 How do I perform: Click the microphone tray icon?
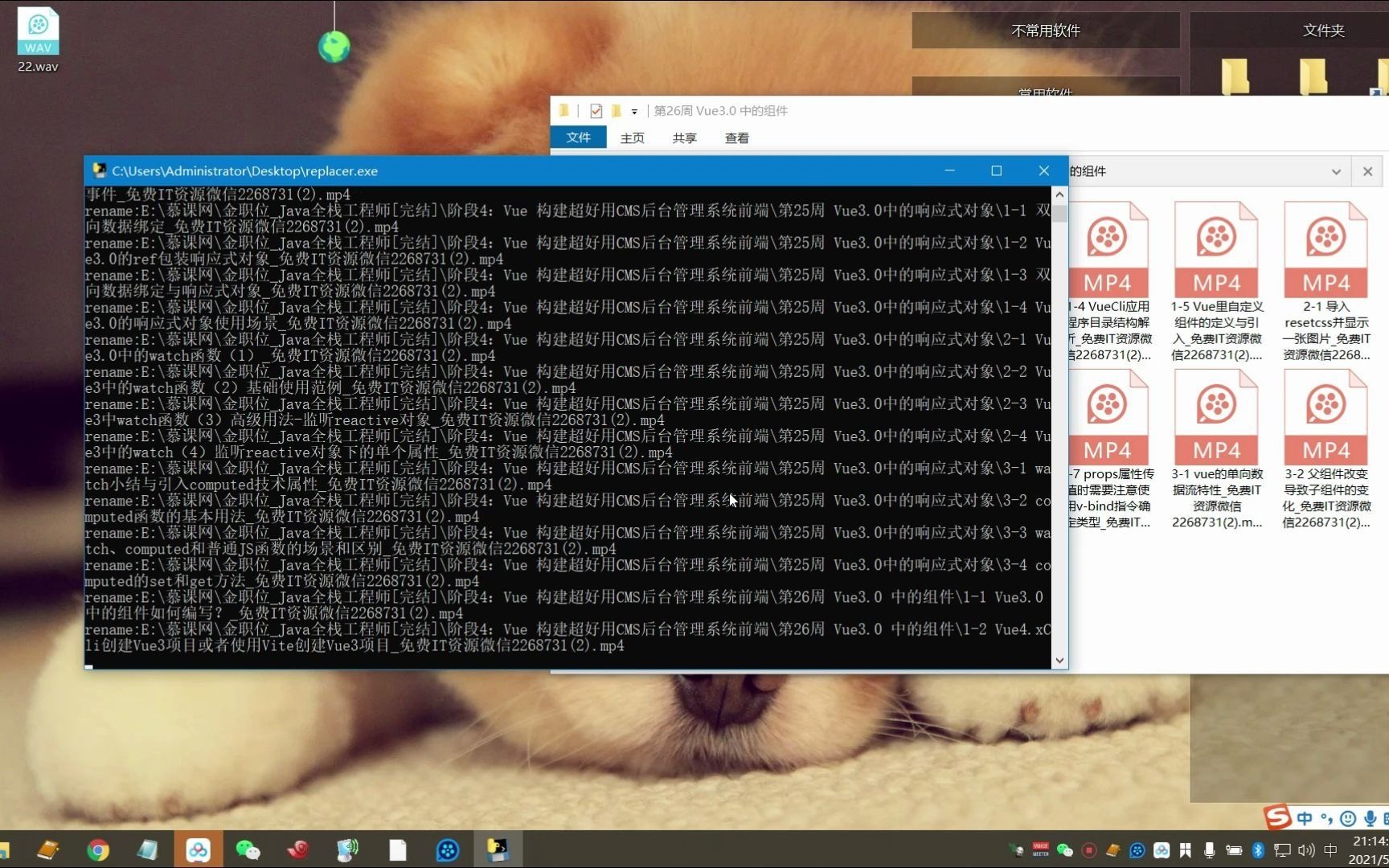coord(1209,850)
